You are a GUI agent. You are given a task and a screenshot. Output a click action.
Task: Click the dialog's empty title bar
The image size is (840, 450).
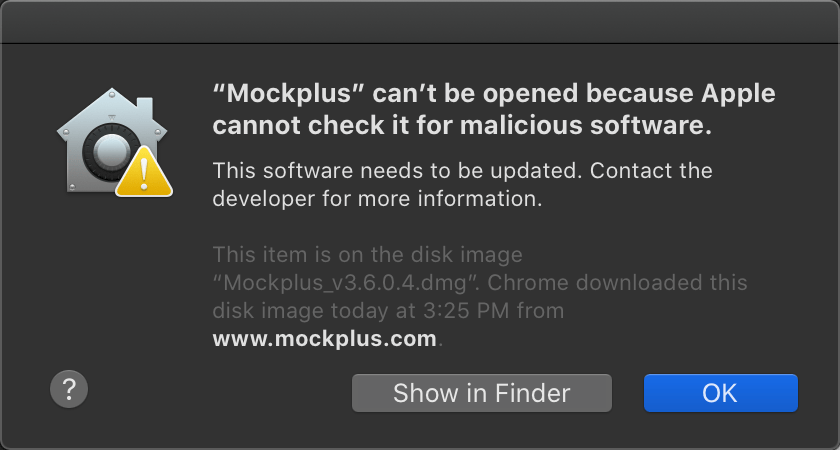pos(420,22)
